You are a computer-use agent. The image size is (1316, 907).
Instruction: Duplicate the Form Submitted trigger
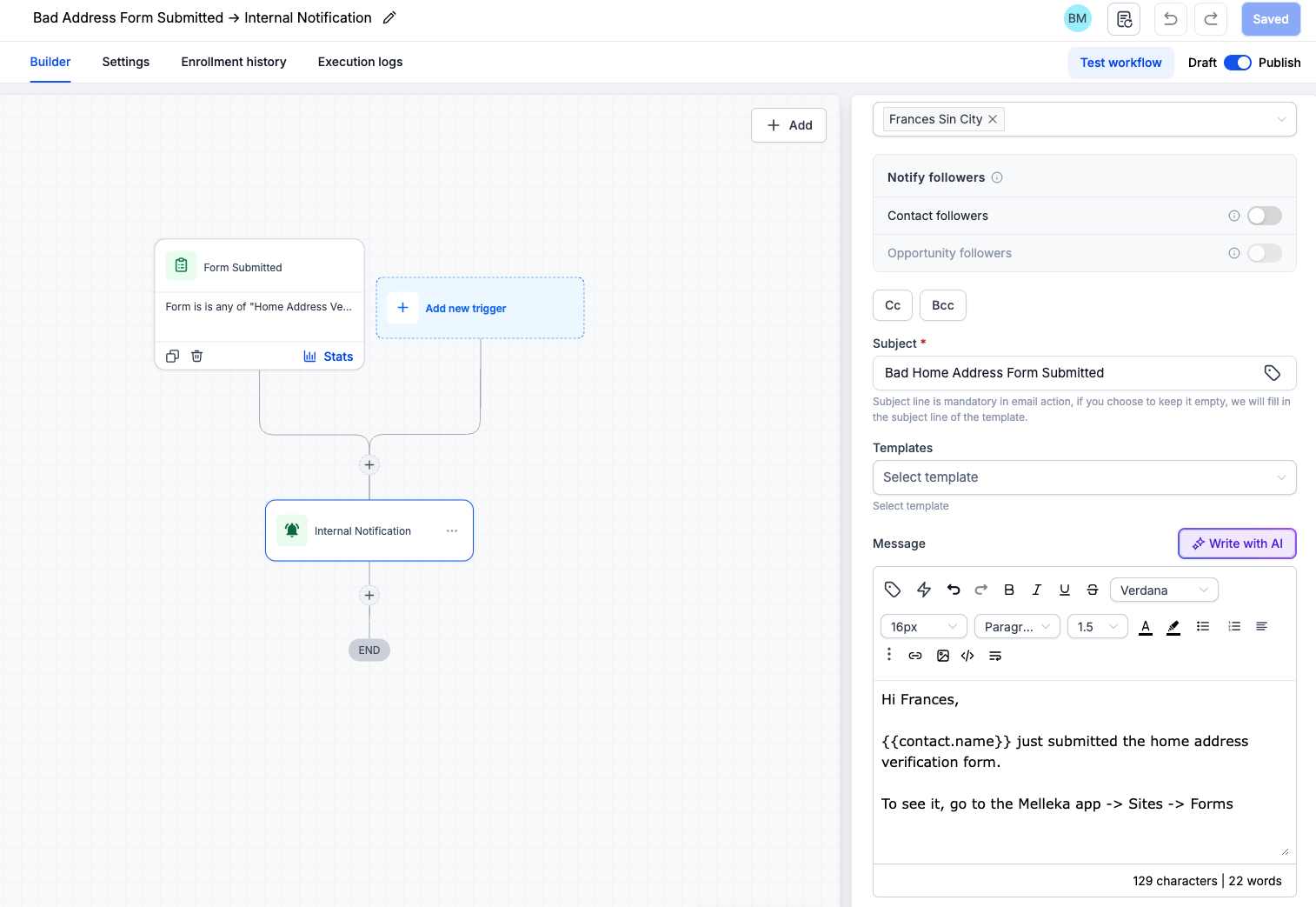click(173, 356)
